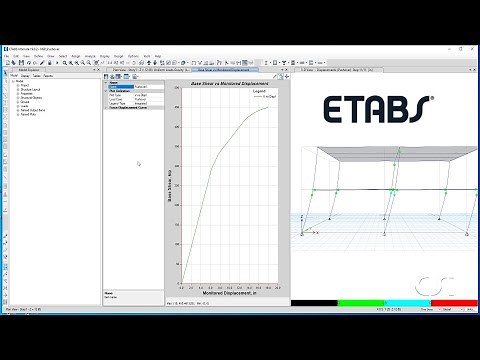
Task: Click the Base Shear vs Monitored Displacement title
Action: click(x=229, y=83)
